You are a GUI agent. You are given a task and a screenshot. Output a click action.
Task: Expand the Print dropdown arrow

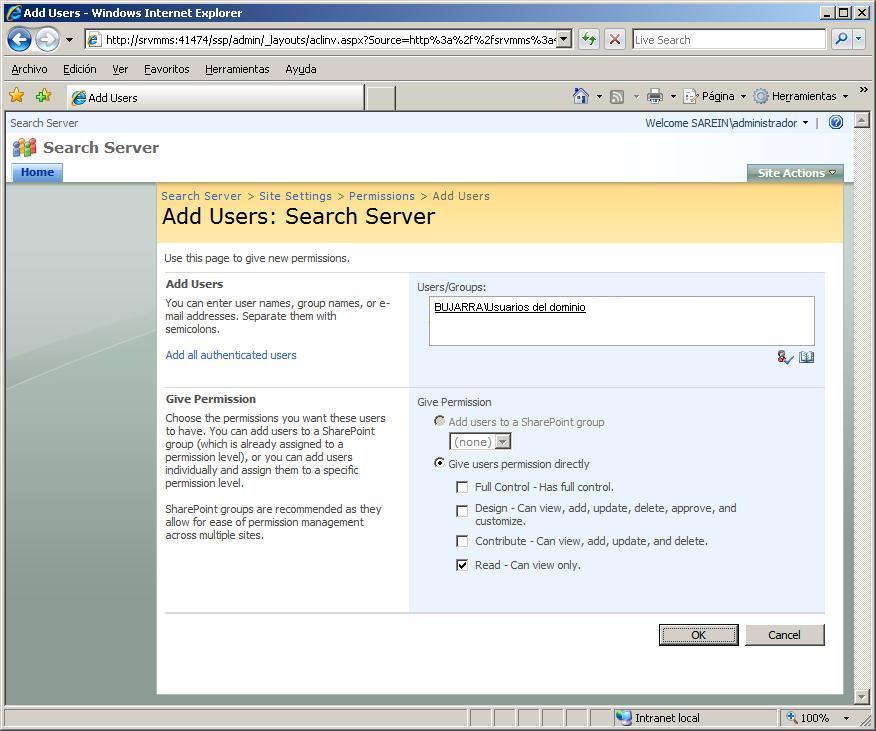click(x=673, y=97)
